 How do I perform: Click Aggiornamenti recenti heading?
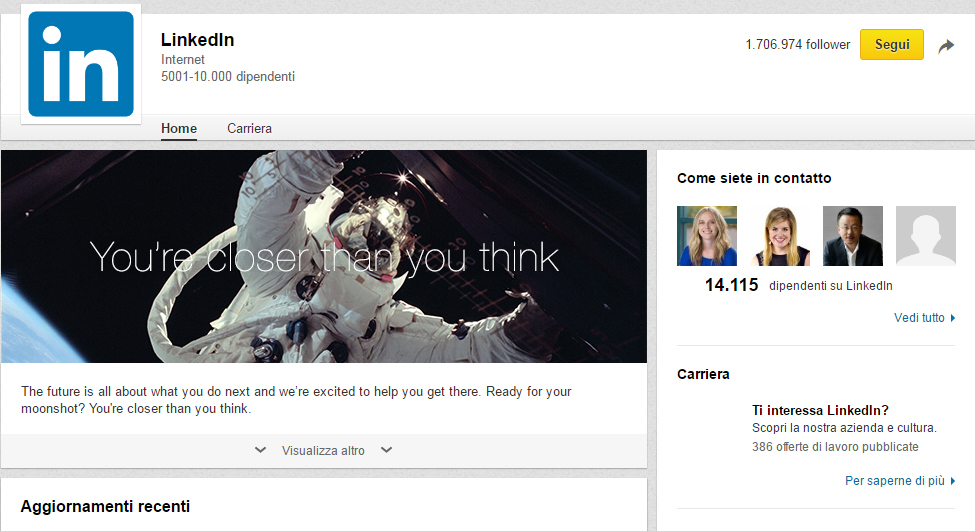[x=105, y=507]
